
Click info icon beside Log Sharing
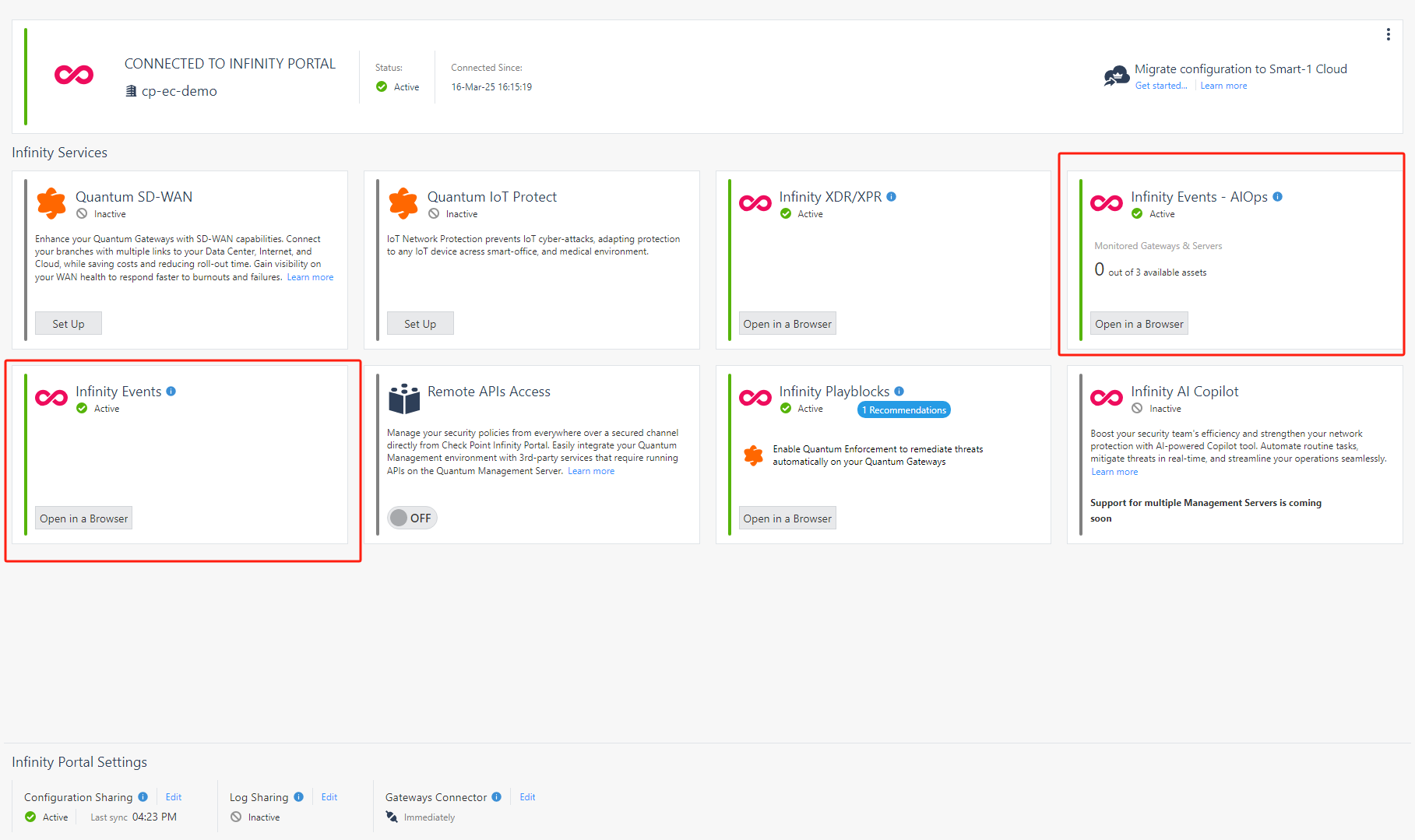299,797
